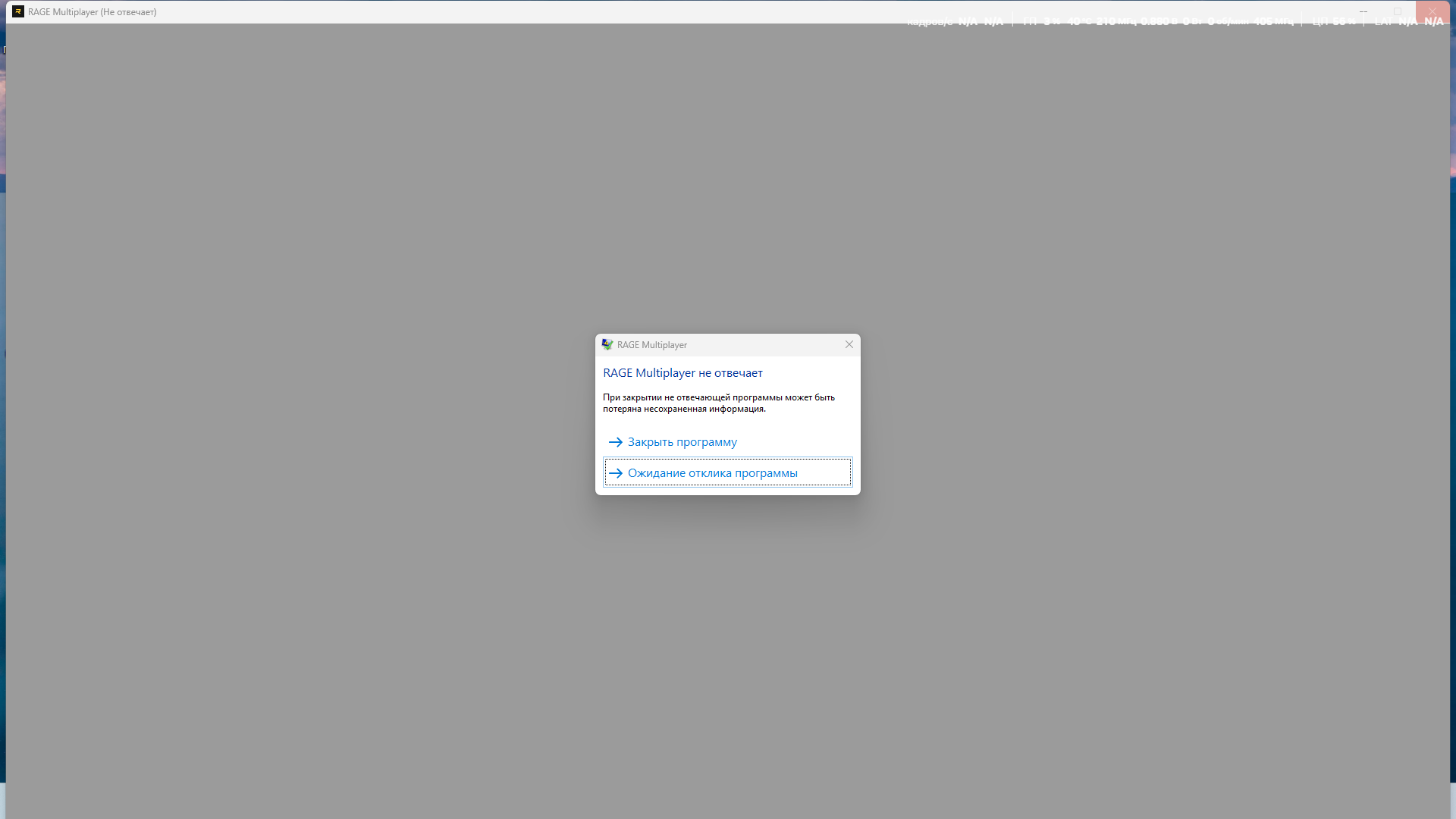Click the ЦП CPU usage overlay readout

click(1332, 22)
